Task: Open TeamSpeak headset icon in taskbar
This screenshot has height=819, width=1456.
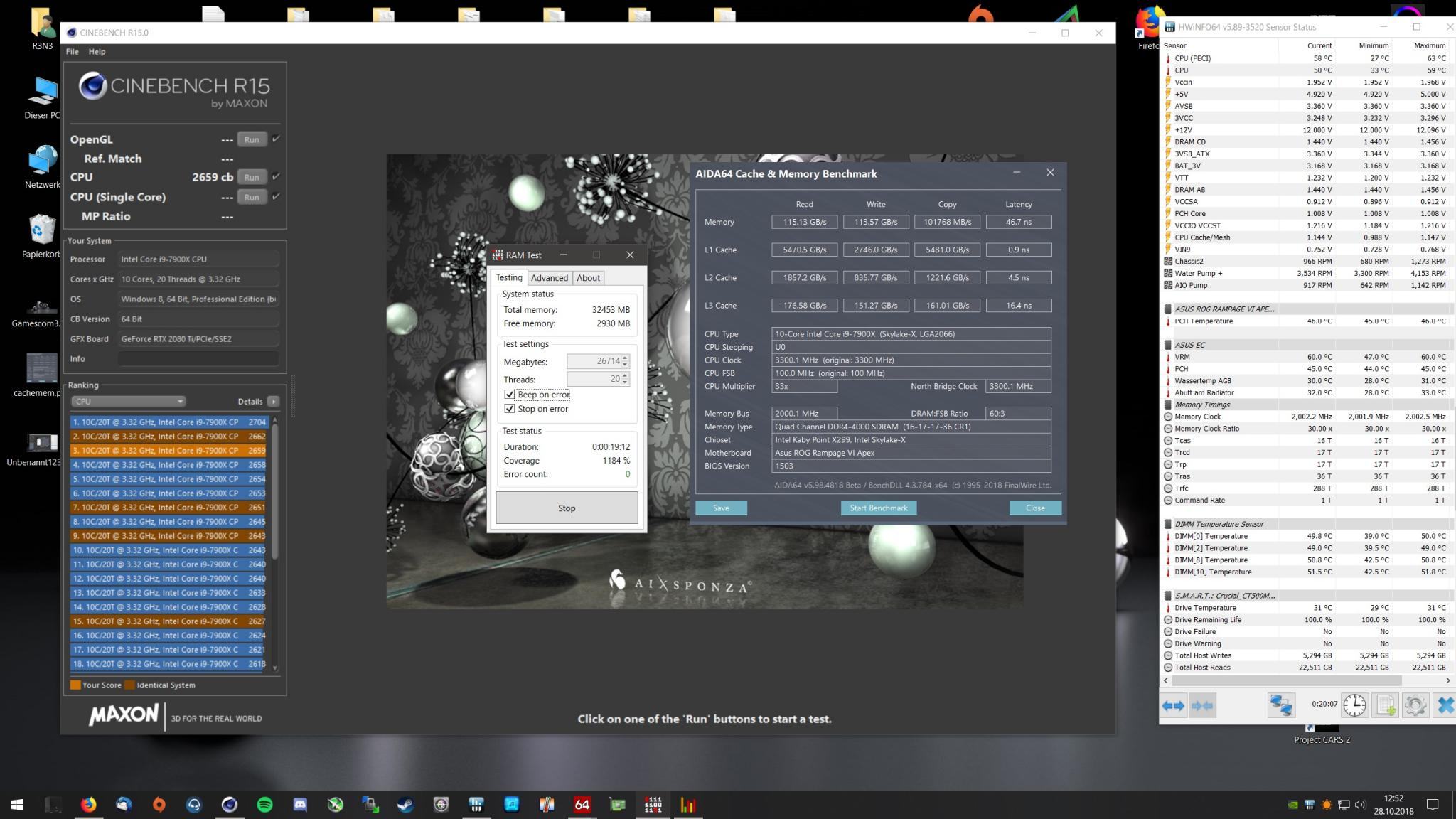Action: [x=194, y=805]
